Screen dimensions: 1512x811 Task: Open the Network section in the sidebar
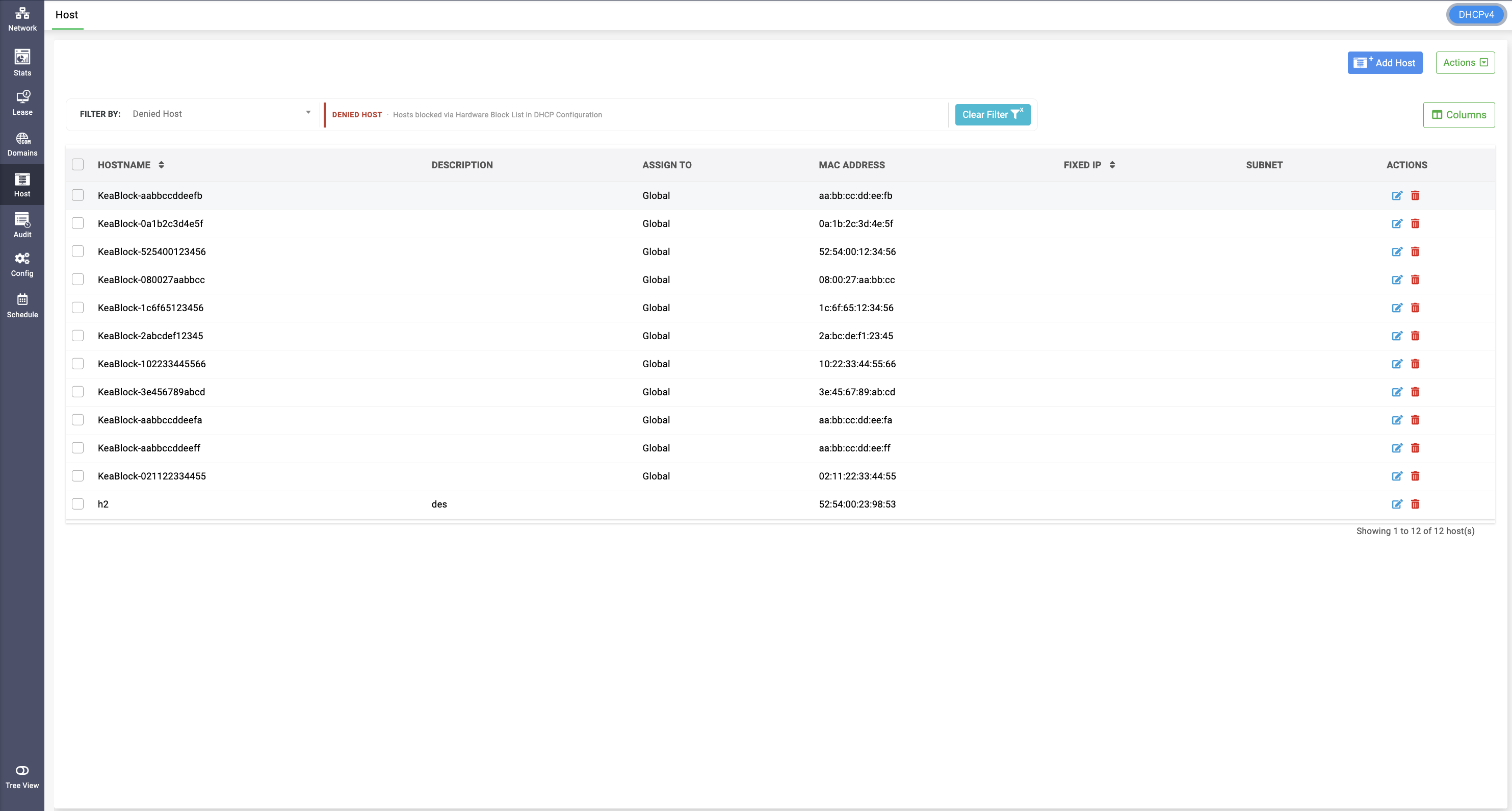pos(22,19)
